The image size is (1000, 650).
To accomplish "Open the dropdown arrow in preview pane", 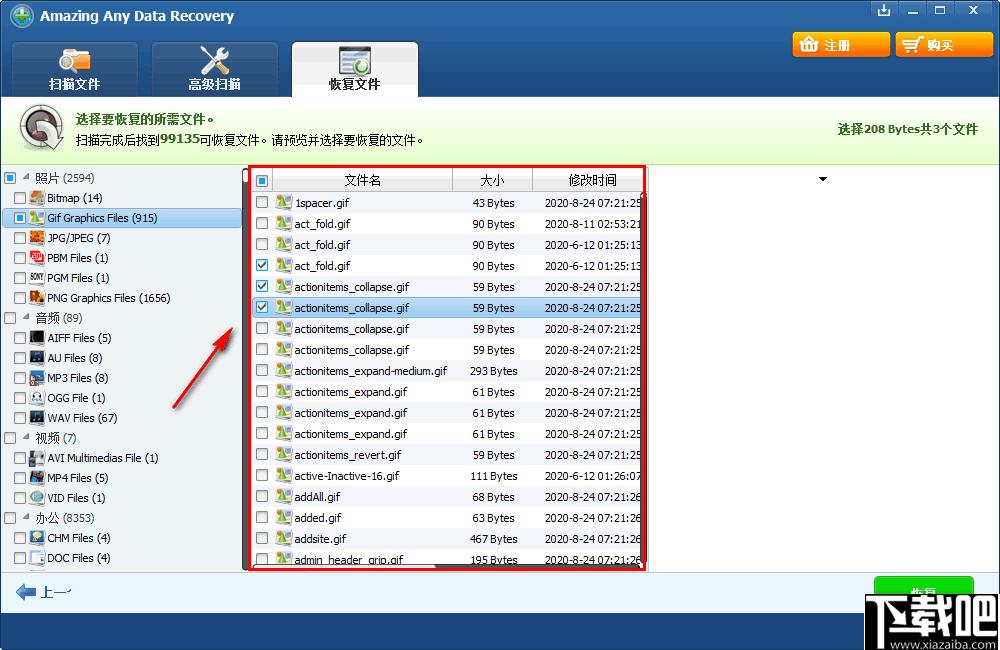I will pos(823,180).
